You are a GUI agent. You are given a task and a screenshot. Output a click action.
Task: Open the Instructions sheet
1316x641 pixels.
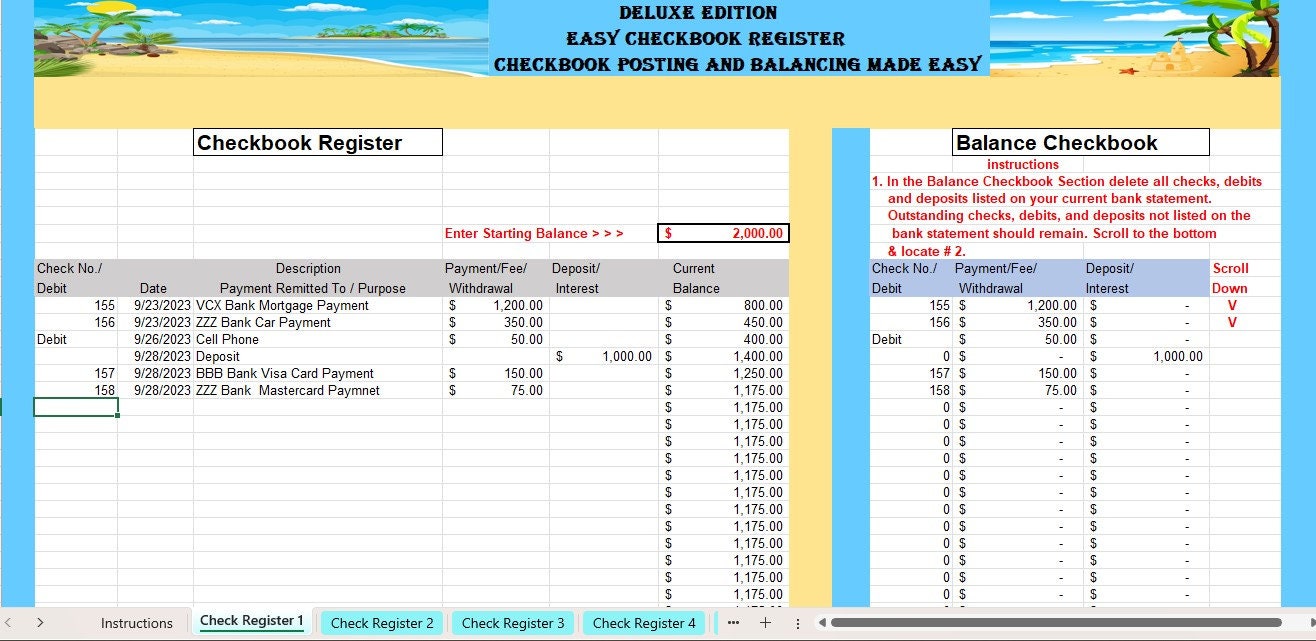tap(137, 623)
